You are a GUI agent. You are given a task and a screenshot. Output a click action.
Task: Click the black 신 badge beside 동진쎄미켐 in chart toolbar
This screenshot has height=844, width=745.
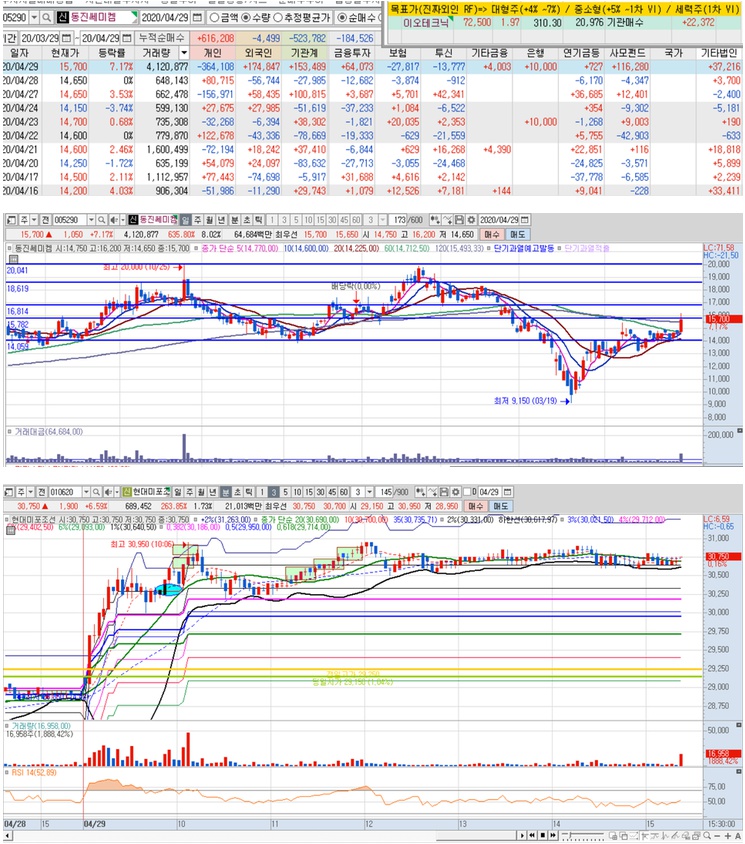coord(133,220)
